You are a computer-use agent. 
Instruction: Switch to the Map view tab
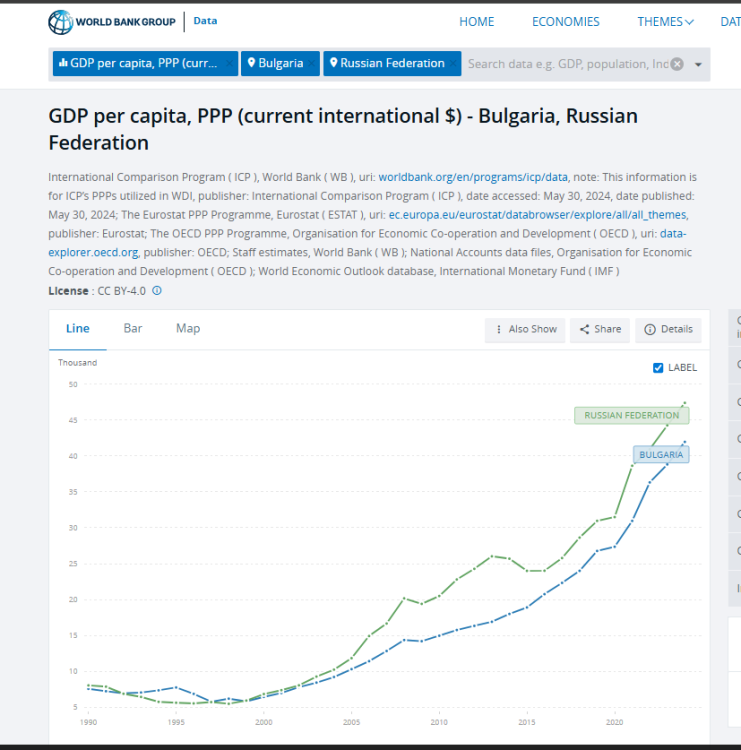pyautogui.click(x=188, y=329)
